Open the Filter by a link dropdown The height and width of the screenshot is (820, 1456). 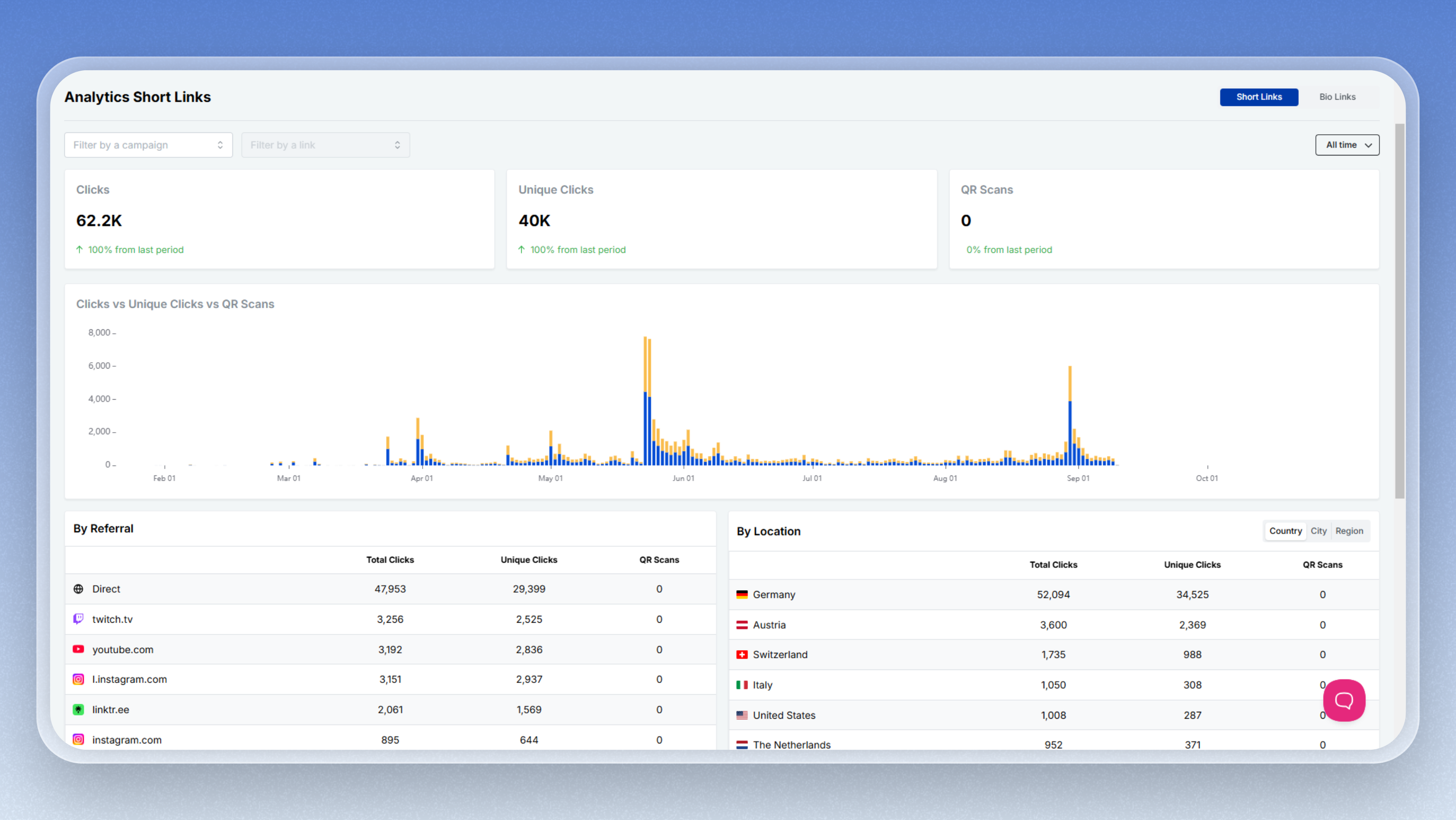326,145
